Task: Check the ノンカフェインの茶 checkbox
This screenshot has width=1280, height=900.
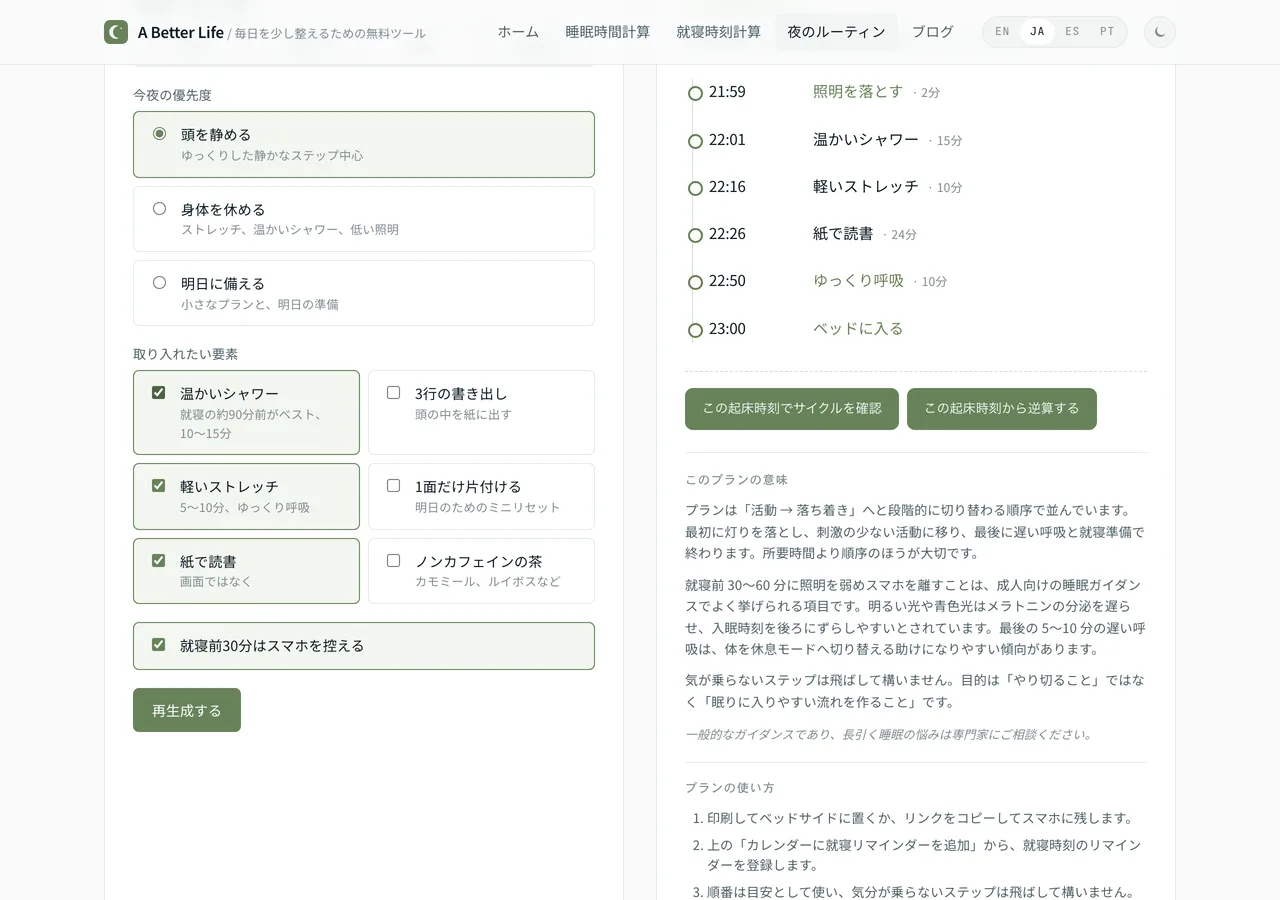Action: pos(393,560)
